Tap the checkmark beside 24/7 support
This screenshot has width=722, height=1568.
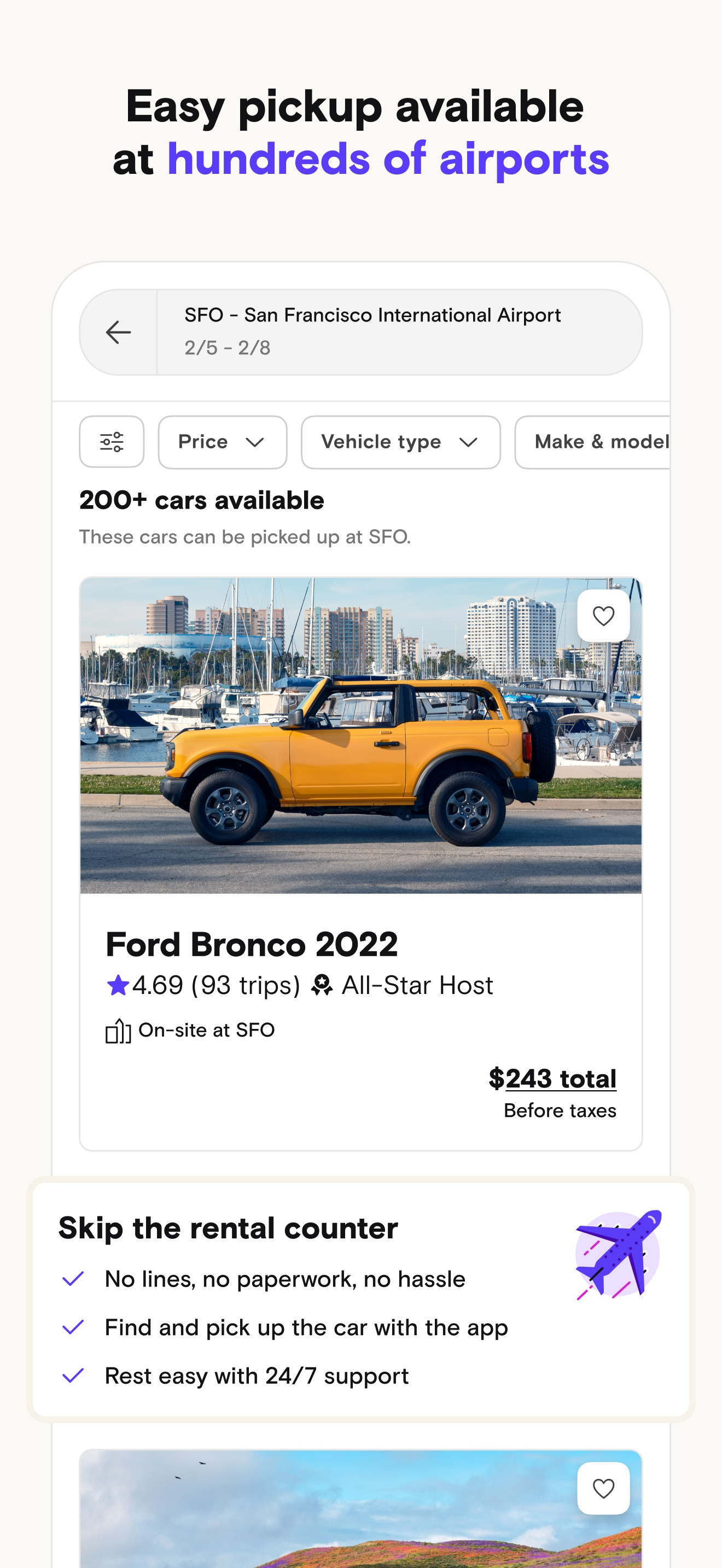point(73,1376)
